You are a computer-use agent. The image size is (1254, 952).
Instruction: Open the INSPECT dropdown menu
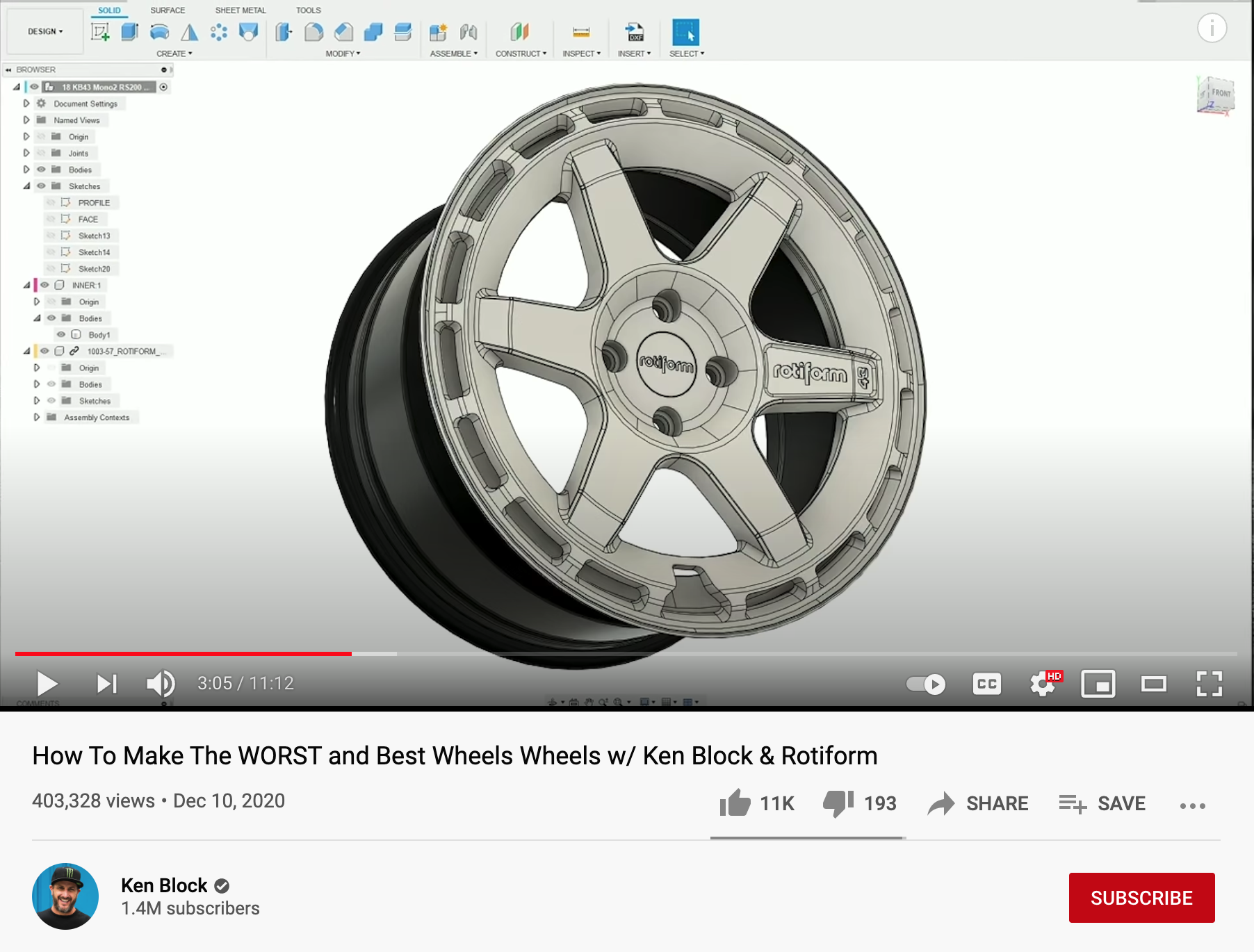(x=582, y=54)
